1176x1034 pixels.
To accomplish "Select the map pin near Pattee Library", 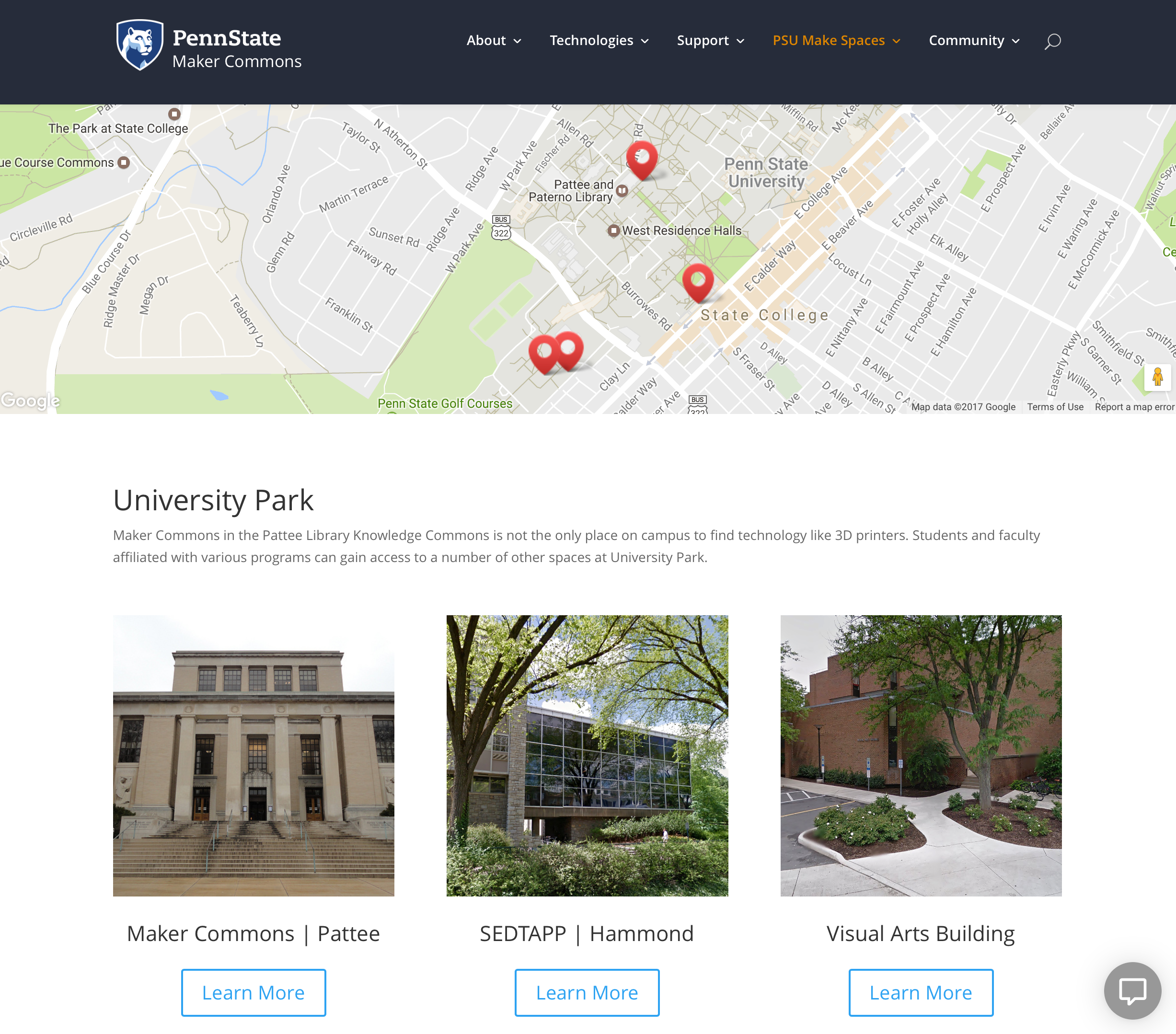I will point(642,161).
